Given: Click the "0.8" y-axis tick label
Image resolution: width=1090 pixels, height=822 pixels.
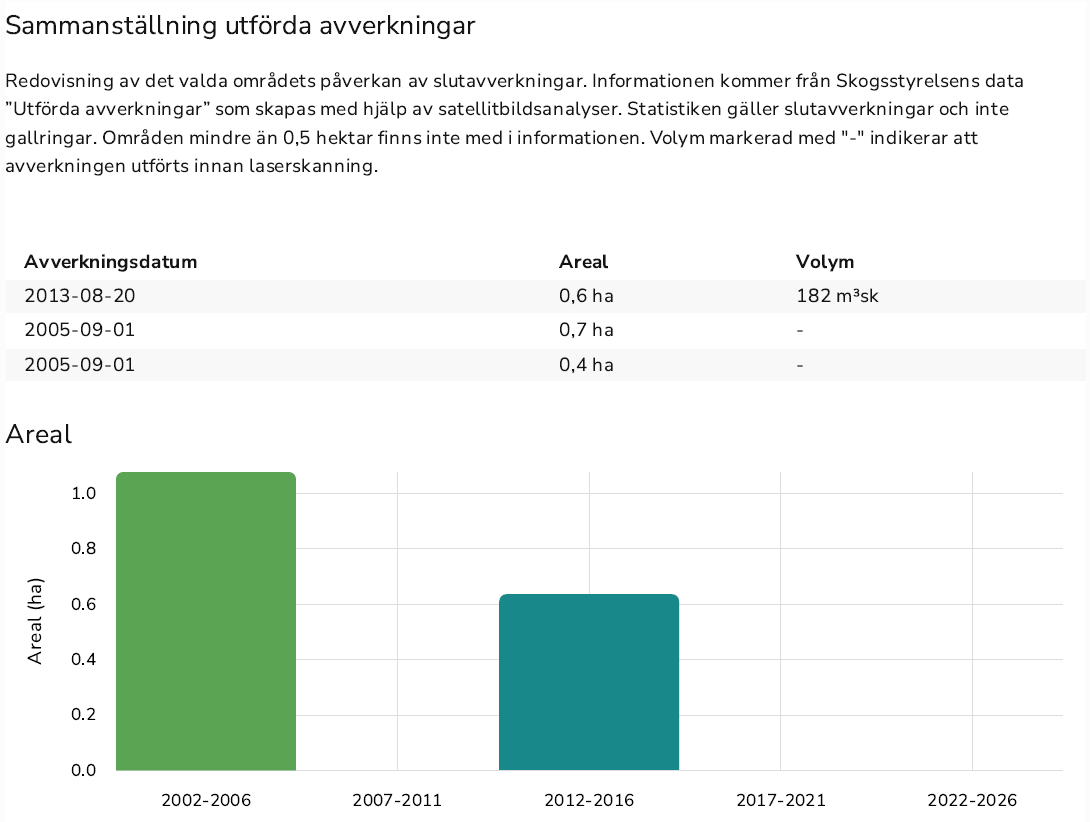Looking at the screenshot, I should (x=83, y=548).
